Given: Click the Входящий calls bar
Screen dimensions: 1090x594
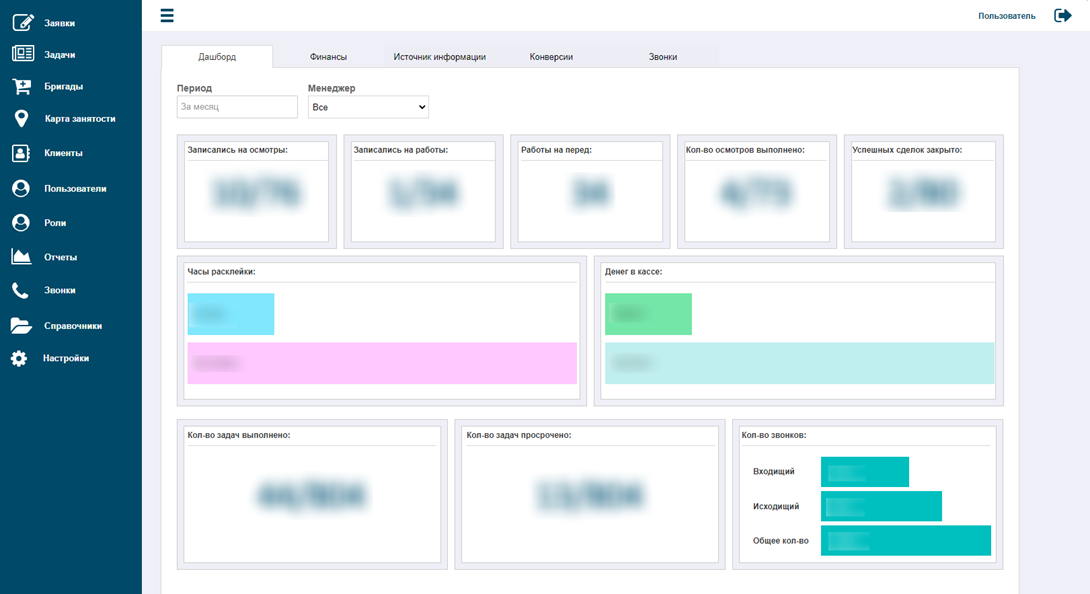Looking at the screenshot, I should [865, 472].
